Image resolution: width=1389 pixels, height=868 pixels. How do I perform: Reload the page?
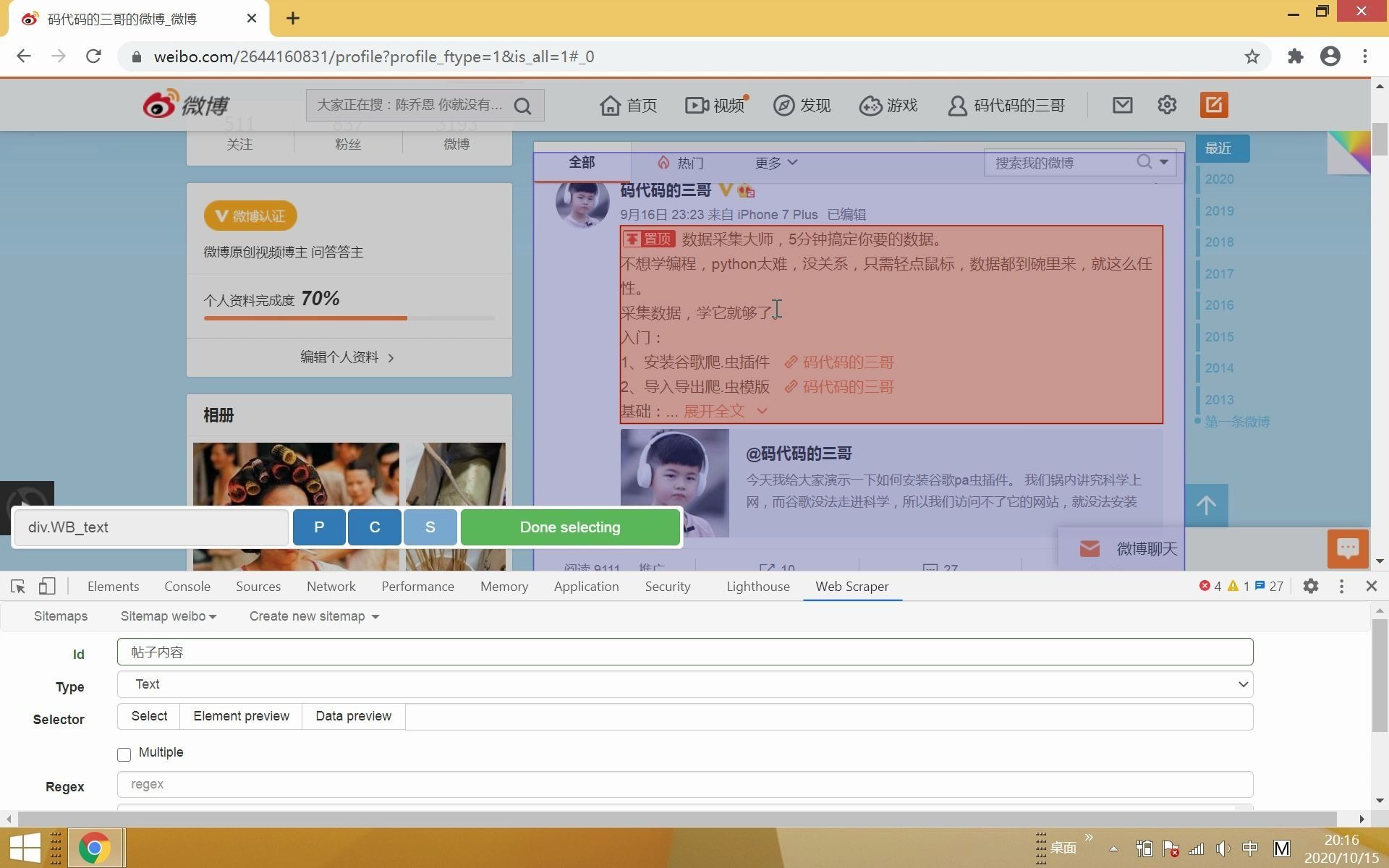[93, 56]
